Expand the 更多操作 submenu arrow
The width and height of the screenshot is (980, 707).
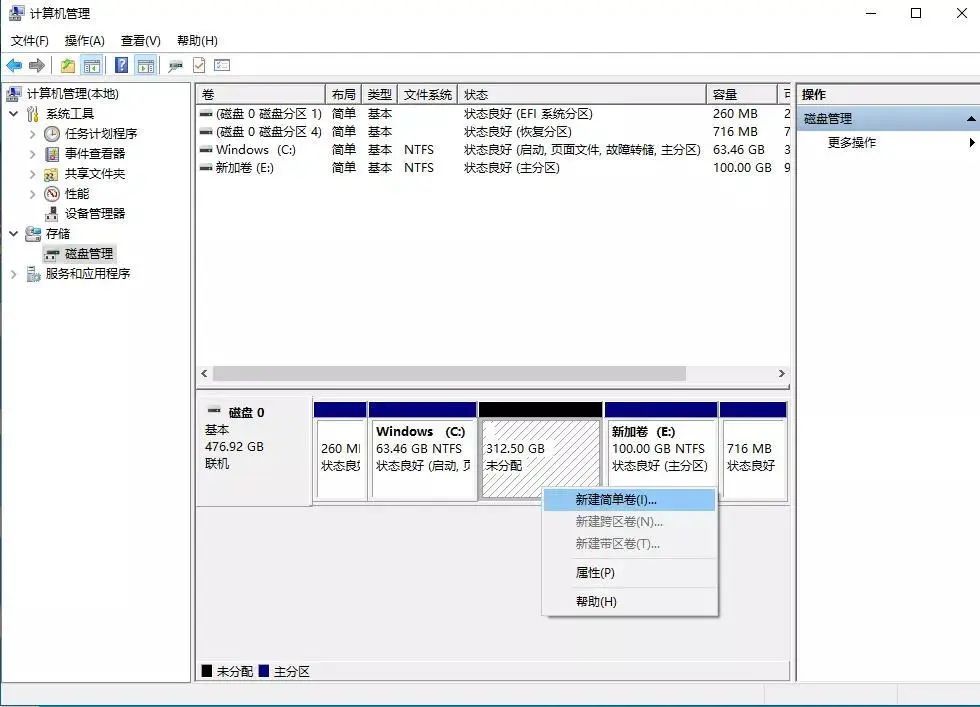click(972, 143)
